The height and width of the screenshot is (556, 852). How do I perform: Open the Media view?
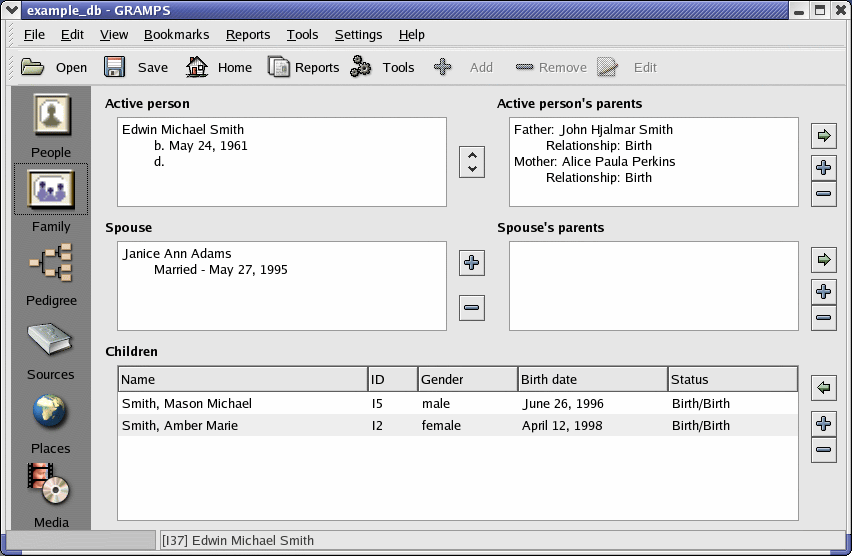[x=51, y=486]
